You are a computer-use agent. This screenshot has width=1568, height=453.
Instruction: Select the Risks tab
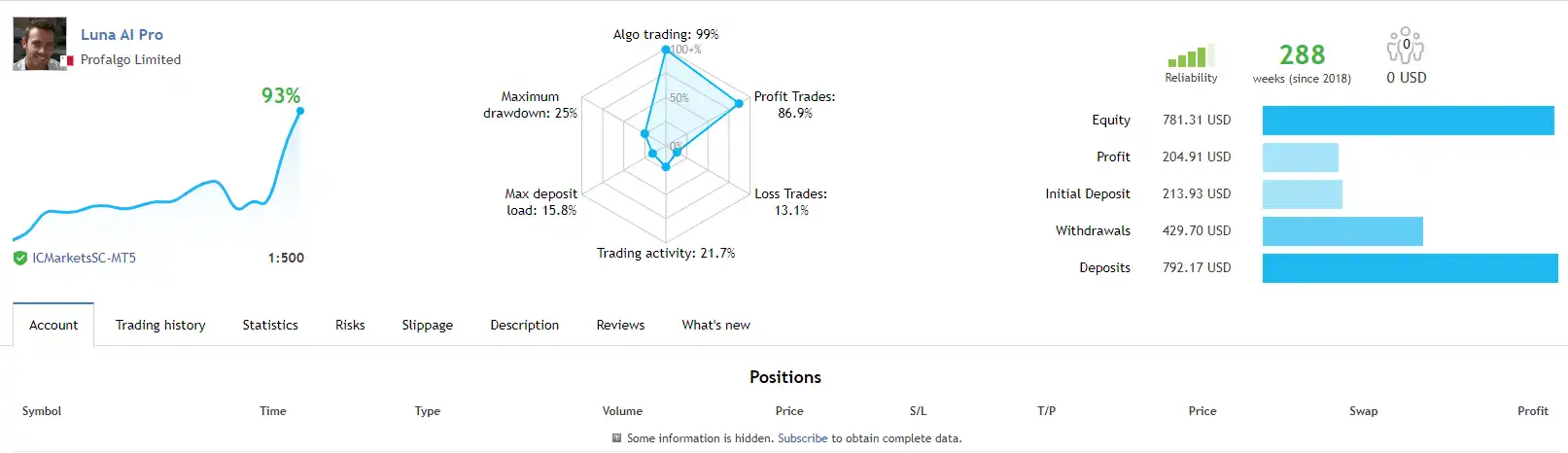(350, 325)
